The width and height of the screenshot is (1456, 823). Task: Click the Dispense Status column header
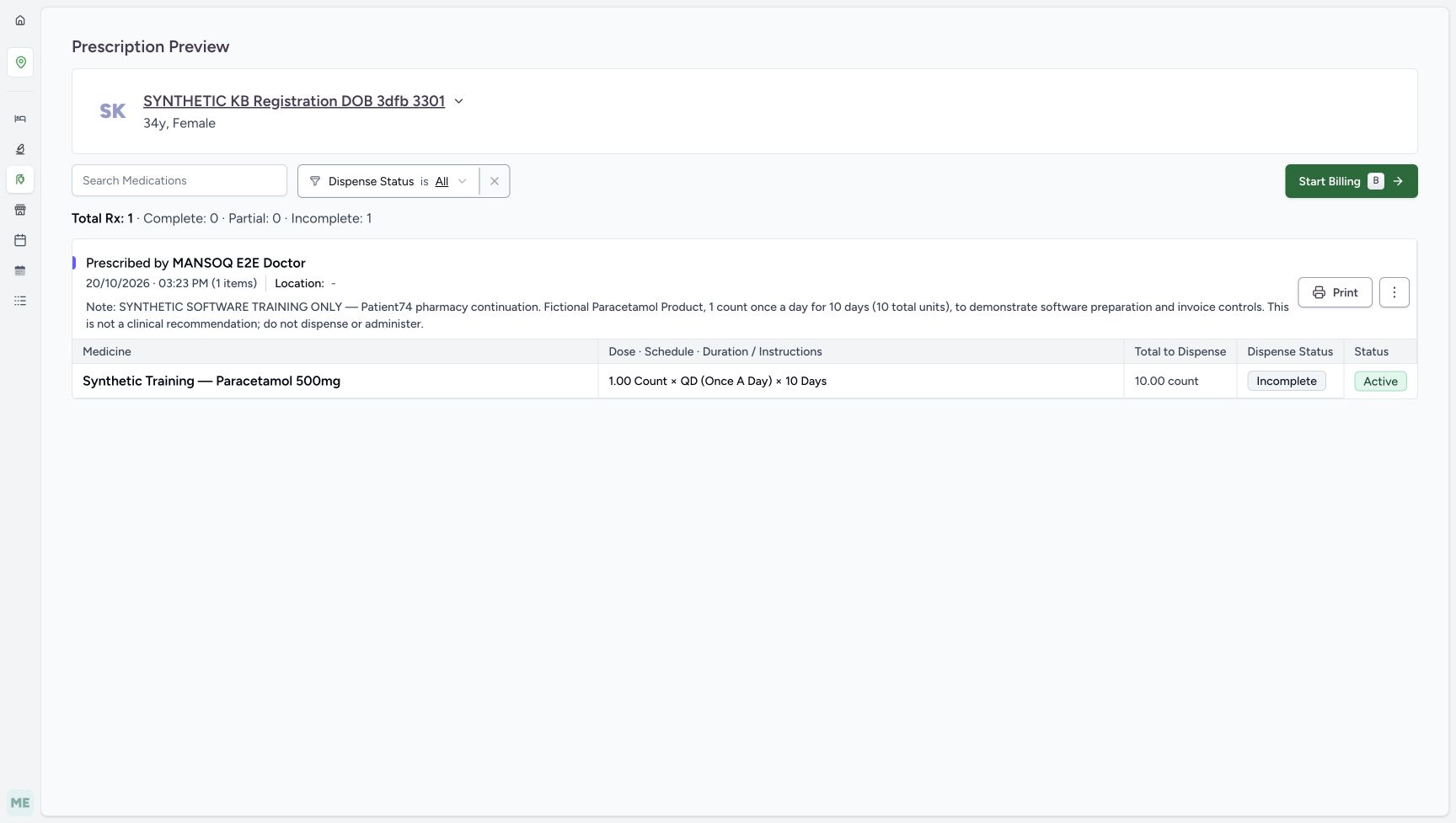coord(1290,351)
